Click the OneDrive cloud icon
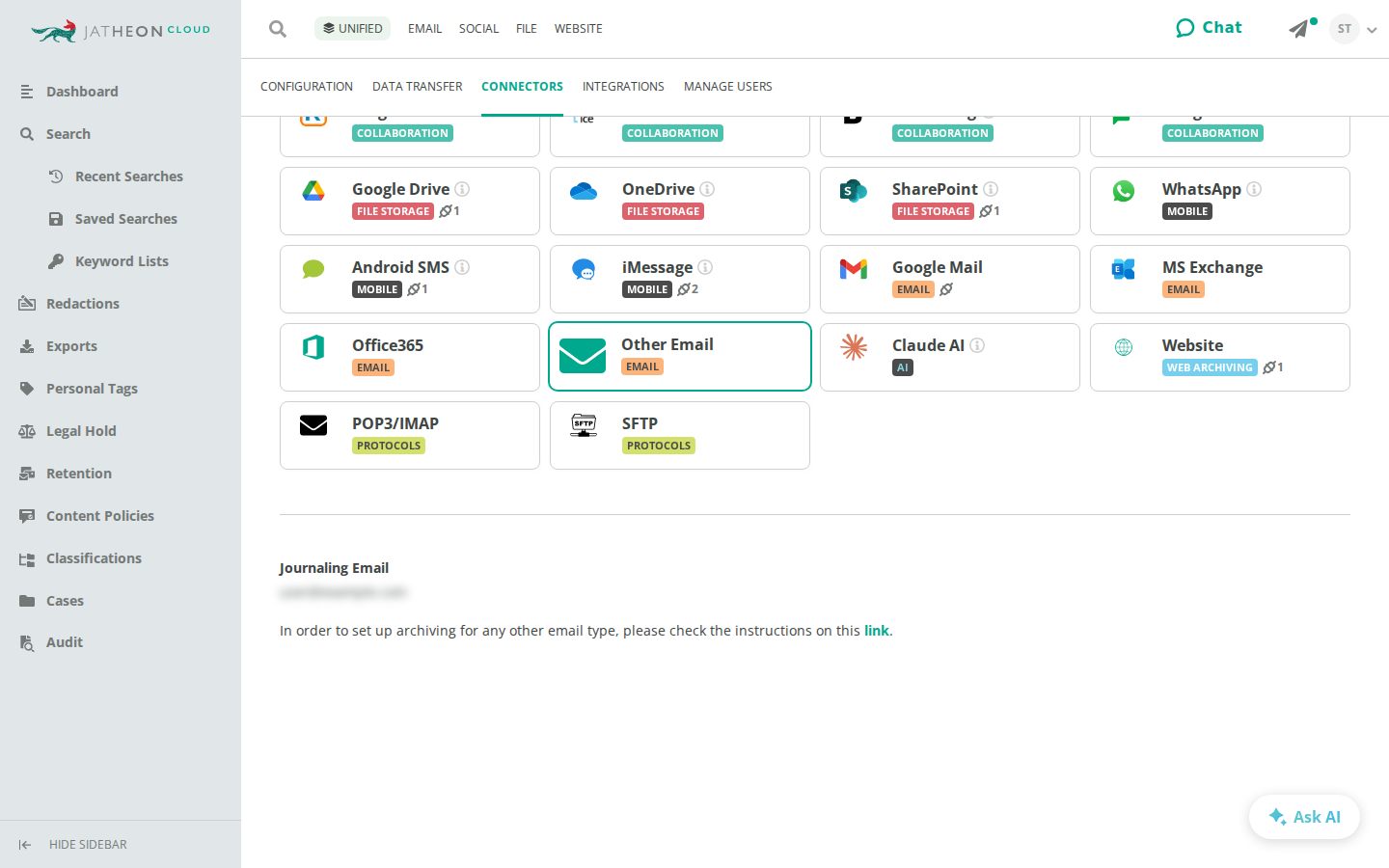Screen dimensions: 1389x868 pyautogui.click(x=584, y=191)
